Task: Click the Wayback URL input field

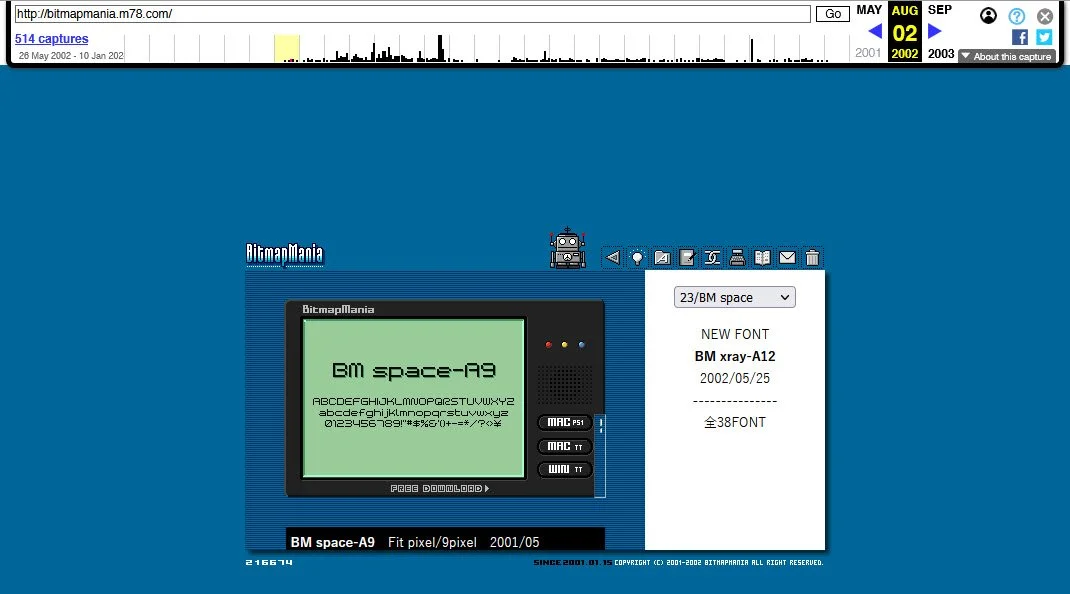Action: click(412, 14)
